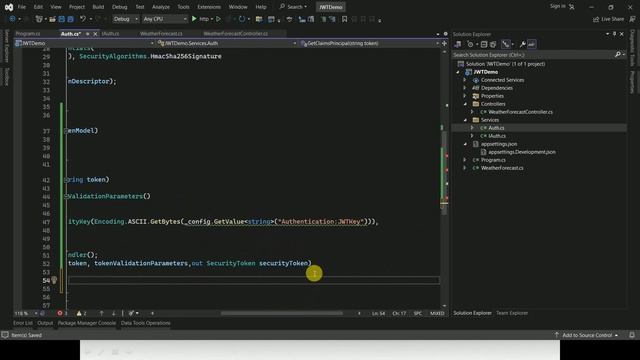This screenshot has width=640, height=360.
Task: Toggle the Preview Selected Items icon
Action: click(x=531, y=44)
